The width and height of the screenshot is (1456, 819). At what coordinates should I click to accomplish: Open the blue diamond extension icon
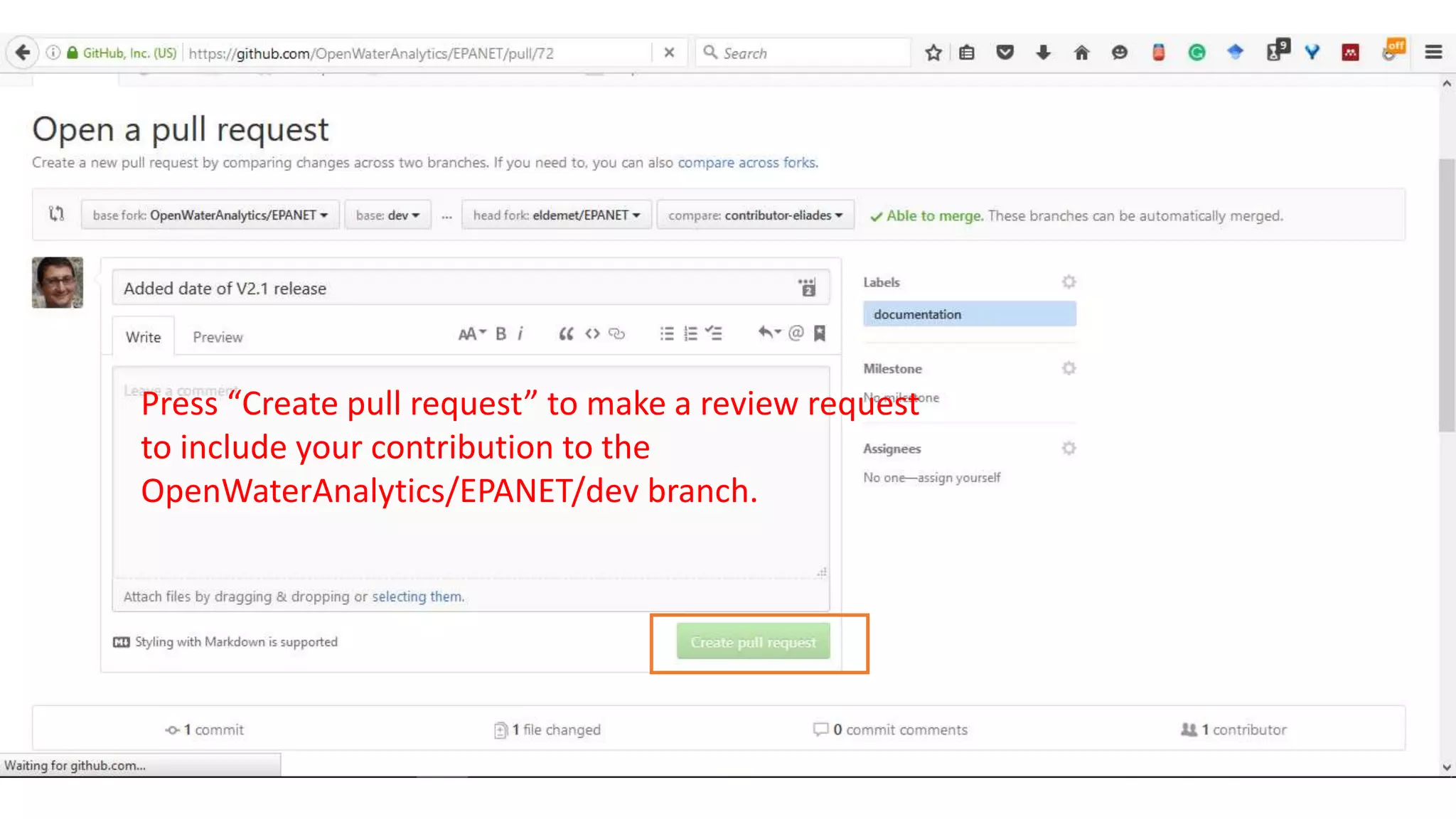point(1235,53)
